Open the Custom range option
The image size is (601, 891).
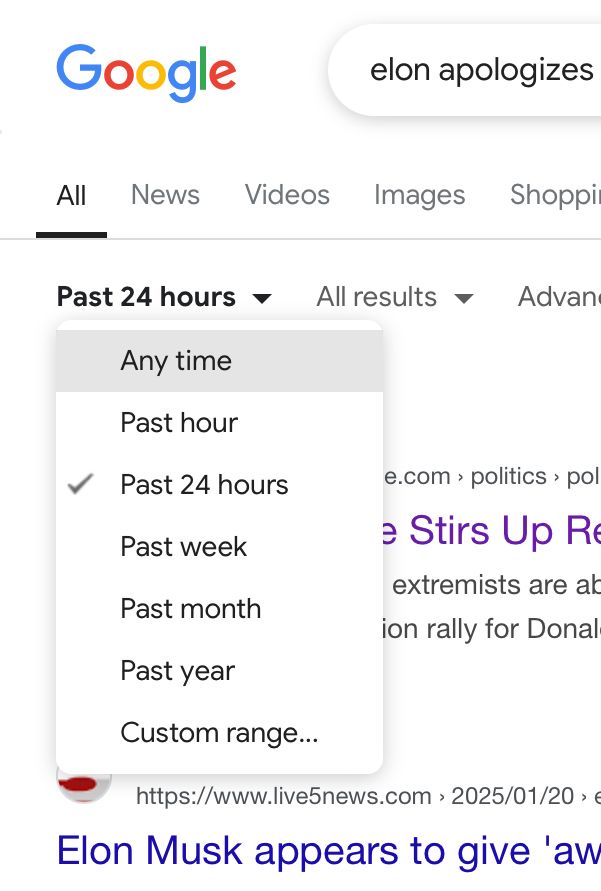pyautogui.click(x=219, y=733)
